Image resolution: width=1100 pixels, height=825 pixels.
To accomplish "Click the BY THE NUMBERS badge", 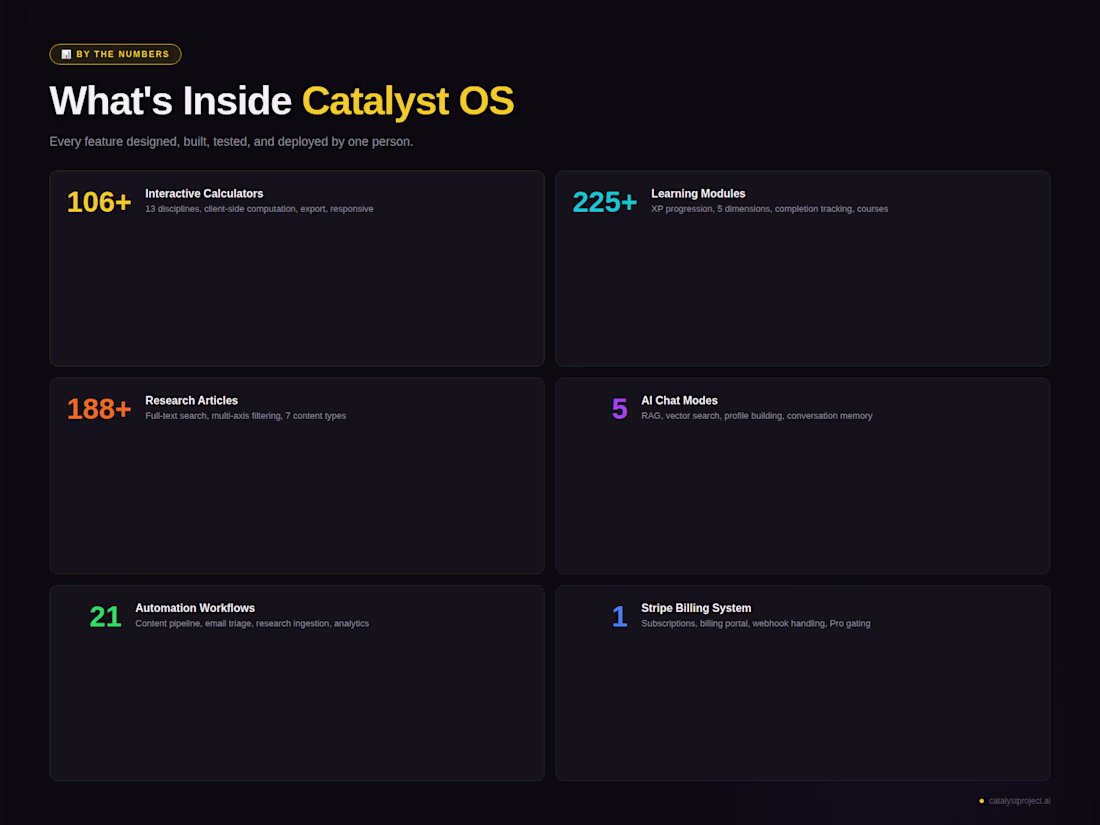I will tap(115, 54).
